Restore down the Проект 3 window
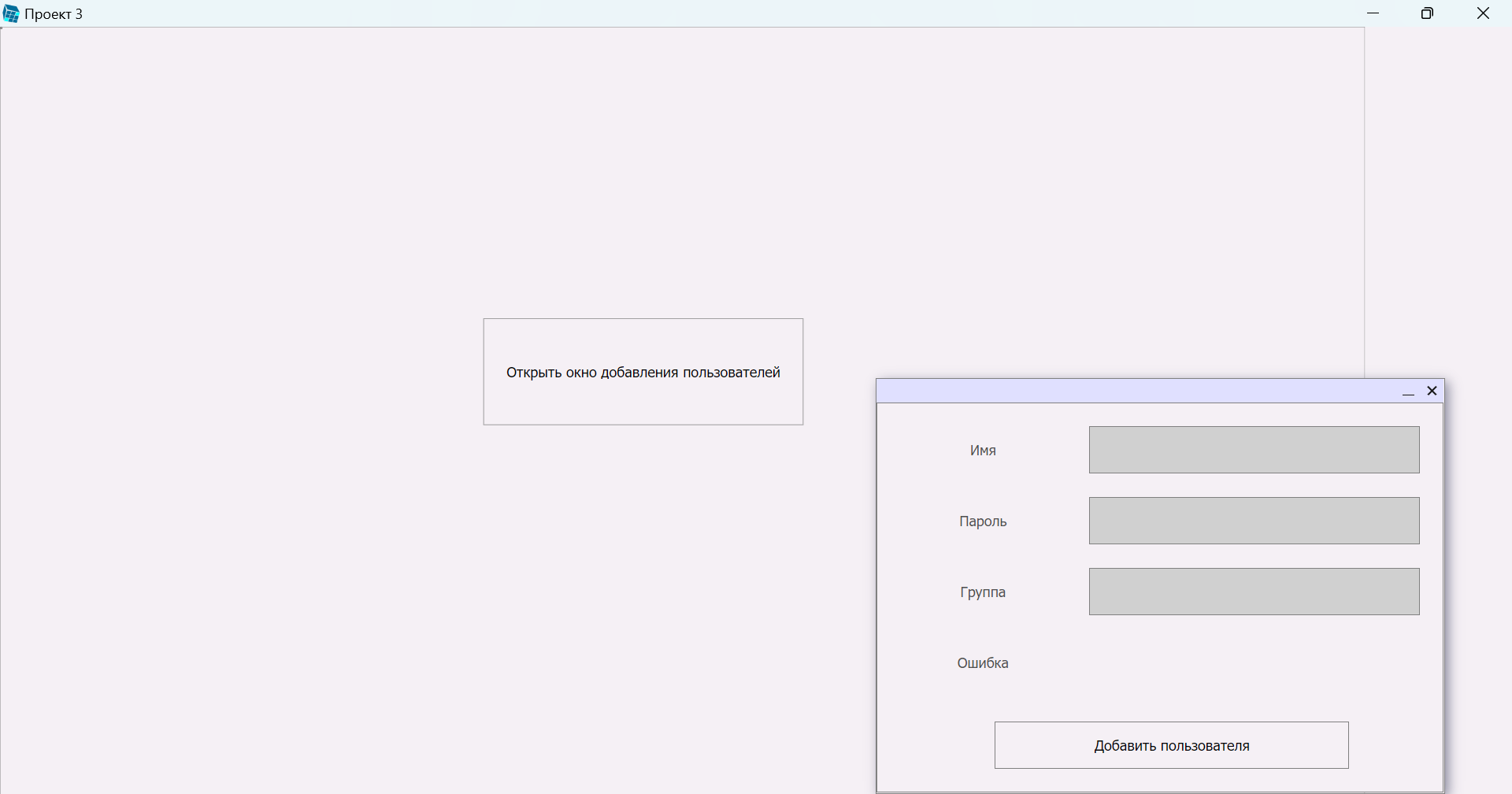 point(1427,14)
